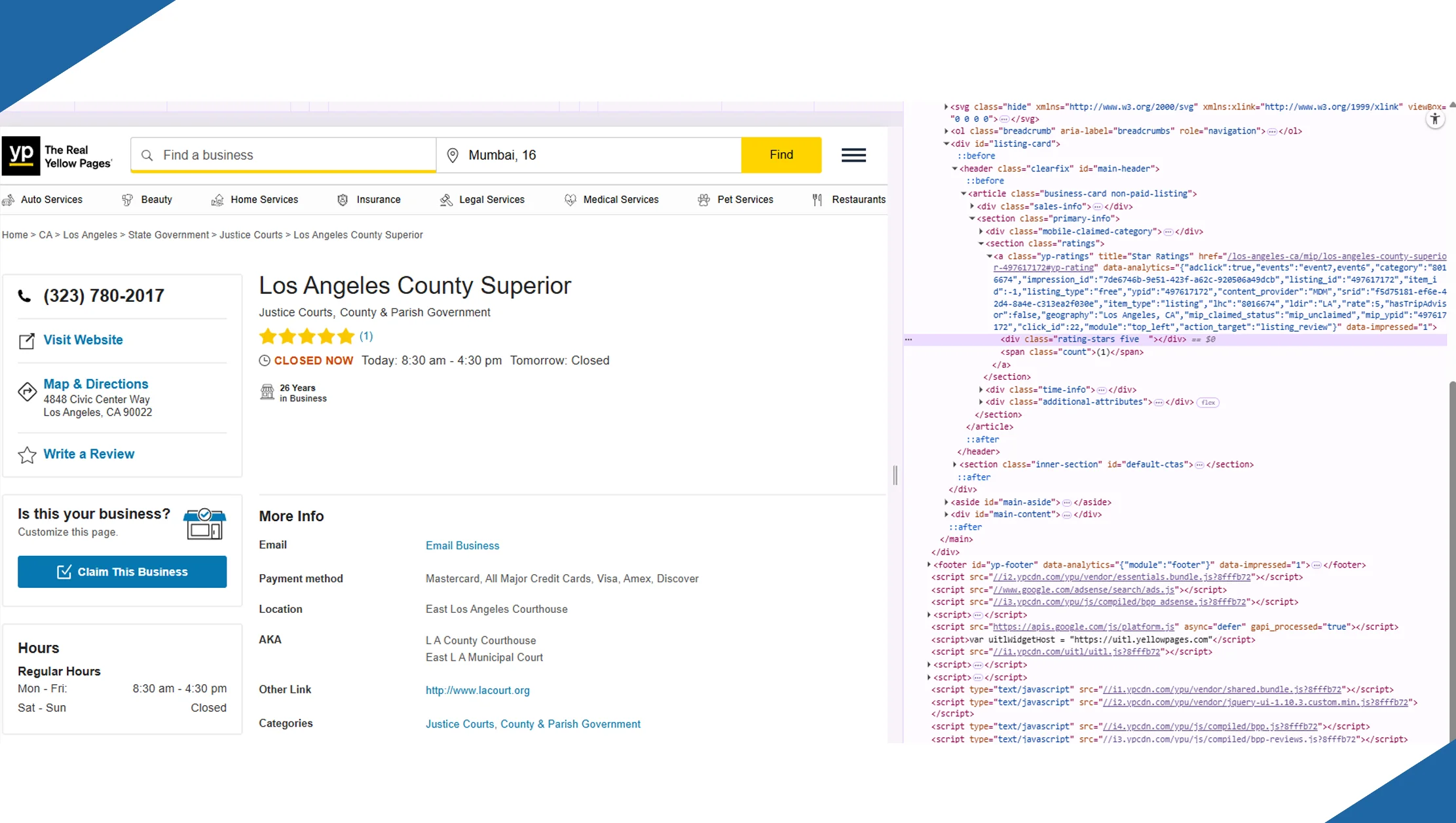Click the Restaurants fork and knife icon
The height and width of the screenshot is (823, 1456).
tap(817, 200)
